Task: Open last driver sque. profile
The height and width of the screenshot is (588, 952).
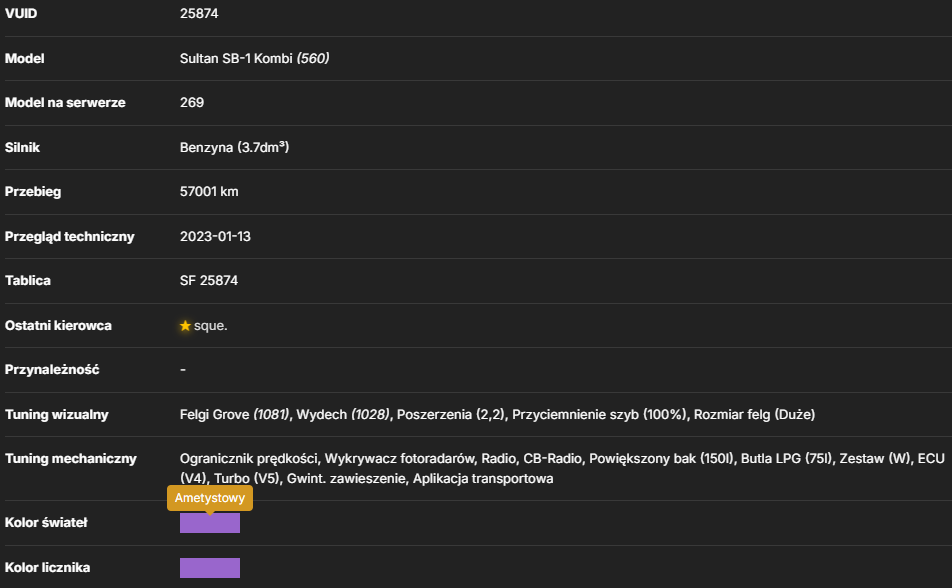Action: pos(211,326)
